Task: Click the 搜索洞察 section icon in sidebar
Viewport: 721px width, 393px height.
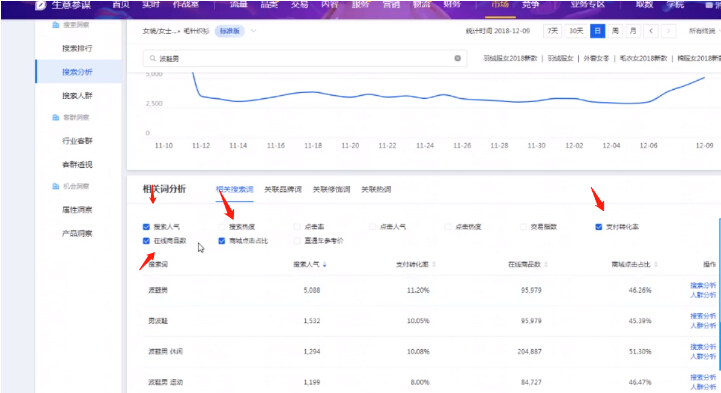Action: pyautogui.click(x=56, y=25)
